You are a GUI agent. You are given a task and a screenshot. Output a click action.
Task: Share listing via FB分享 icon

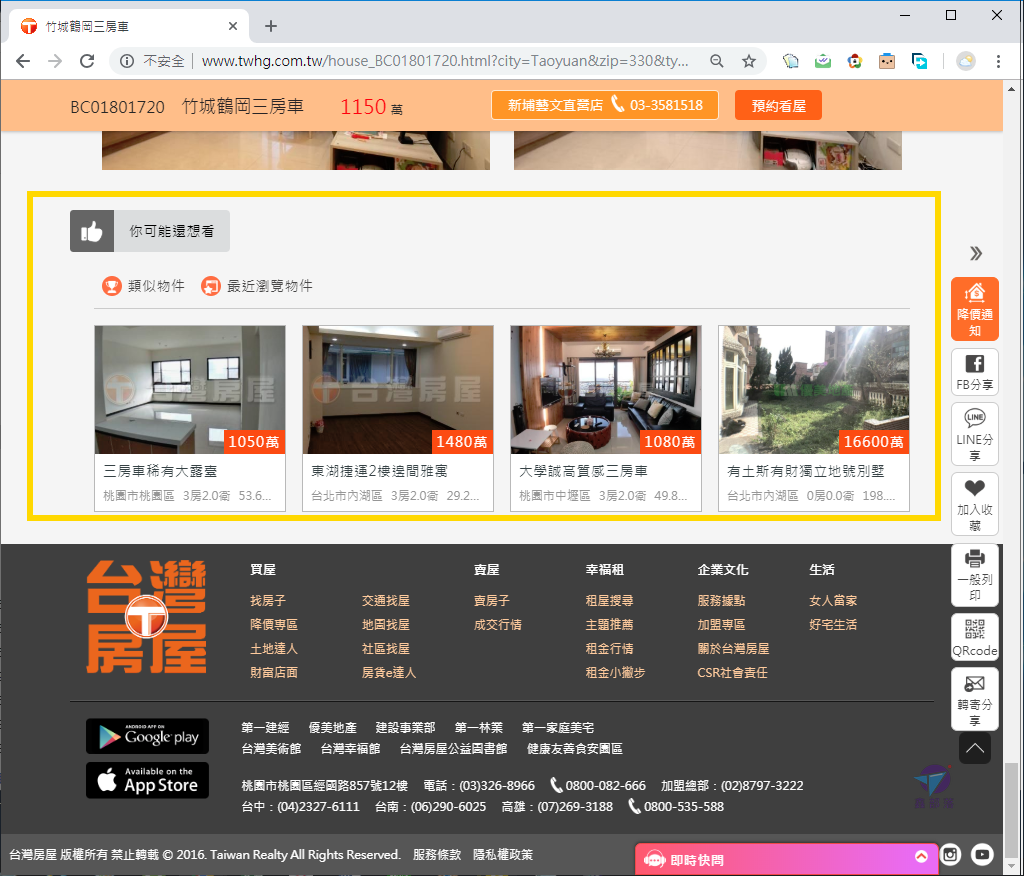(975, 372)
